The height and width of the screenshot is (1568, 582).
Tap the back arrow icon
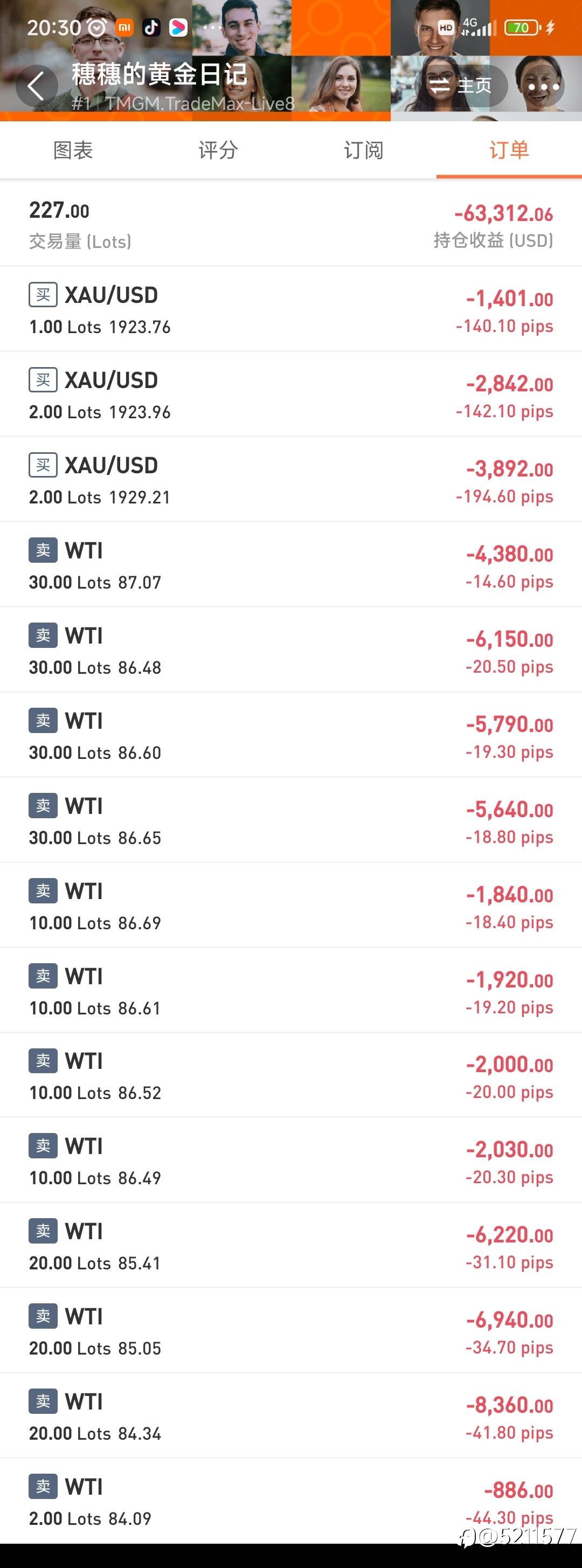pos(36,86)
